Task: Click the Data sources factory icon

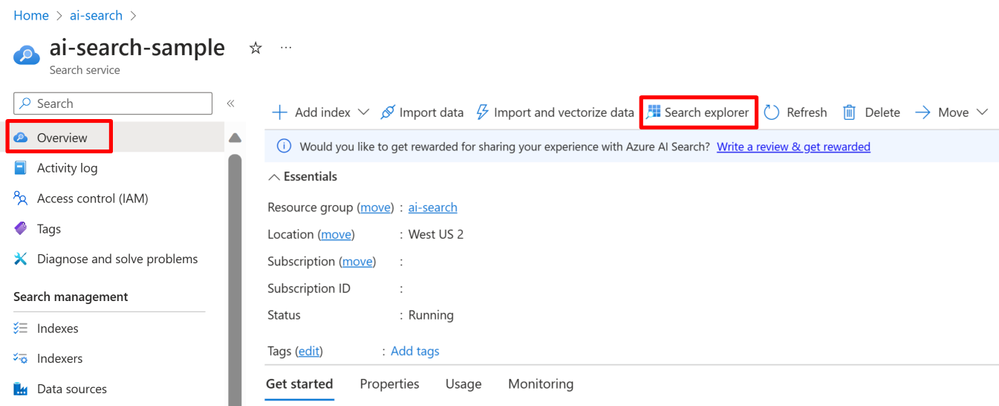Action: pyautogui.click(x=21, y=389)
